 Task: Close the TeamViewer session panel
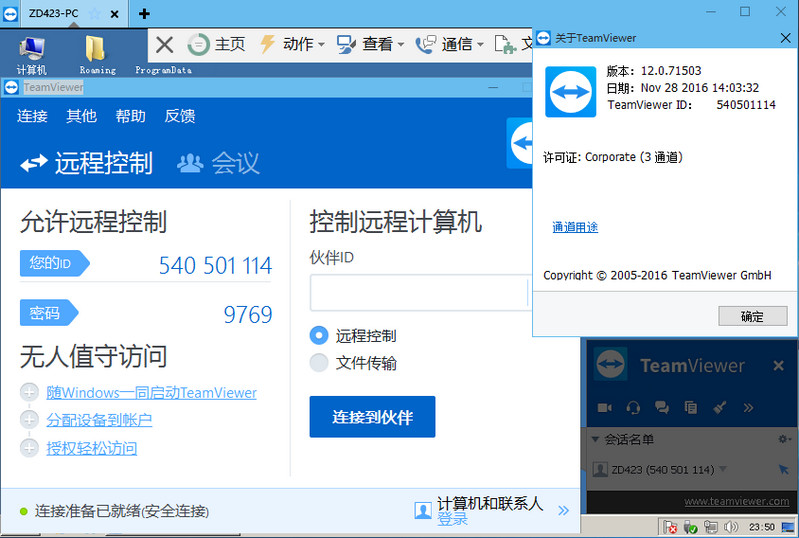pyautogui.click(x=778, y=365)
